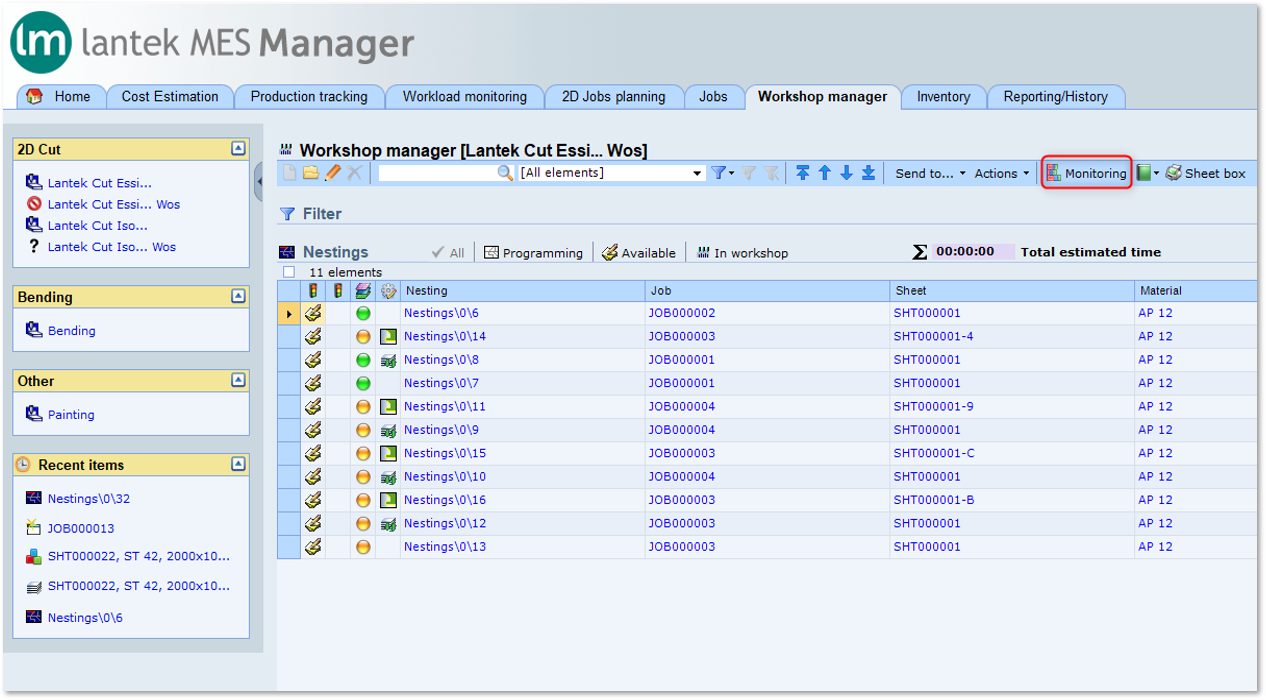Toggle the In workshop nestings filter
The width and height of the screenshot is (1266, 700).
[x=742, y=253]
